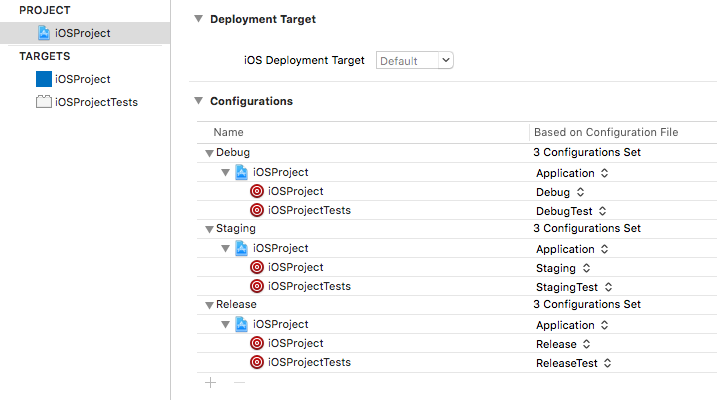This screenshot has height=400, width=717.
Task: Open the DebugTest configuration file popup
Action: pyautogui.click(x=571, y=211)
